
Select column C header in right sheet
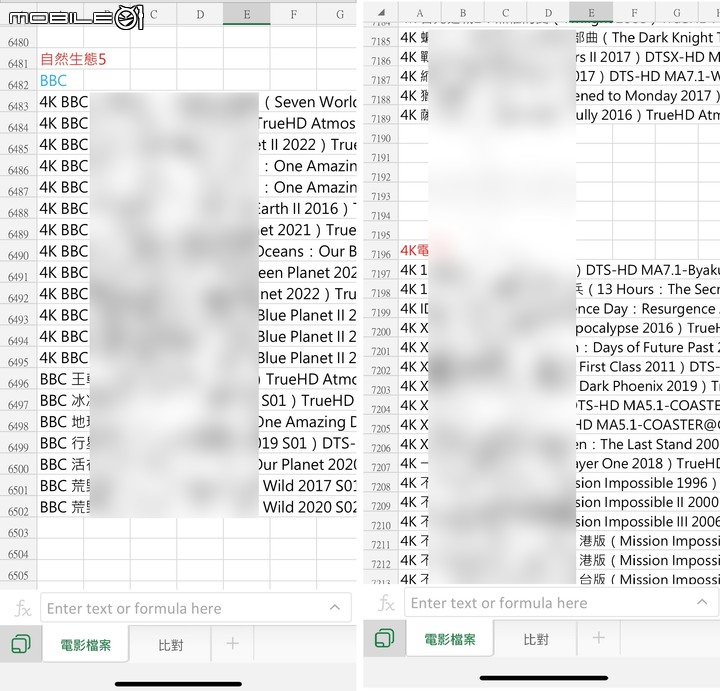pos(505,13)
